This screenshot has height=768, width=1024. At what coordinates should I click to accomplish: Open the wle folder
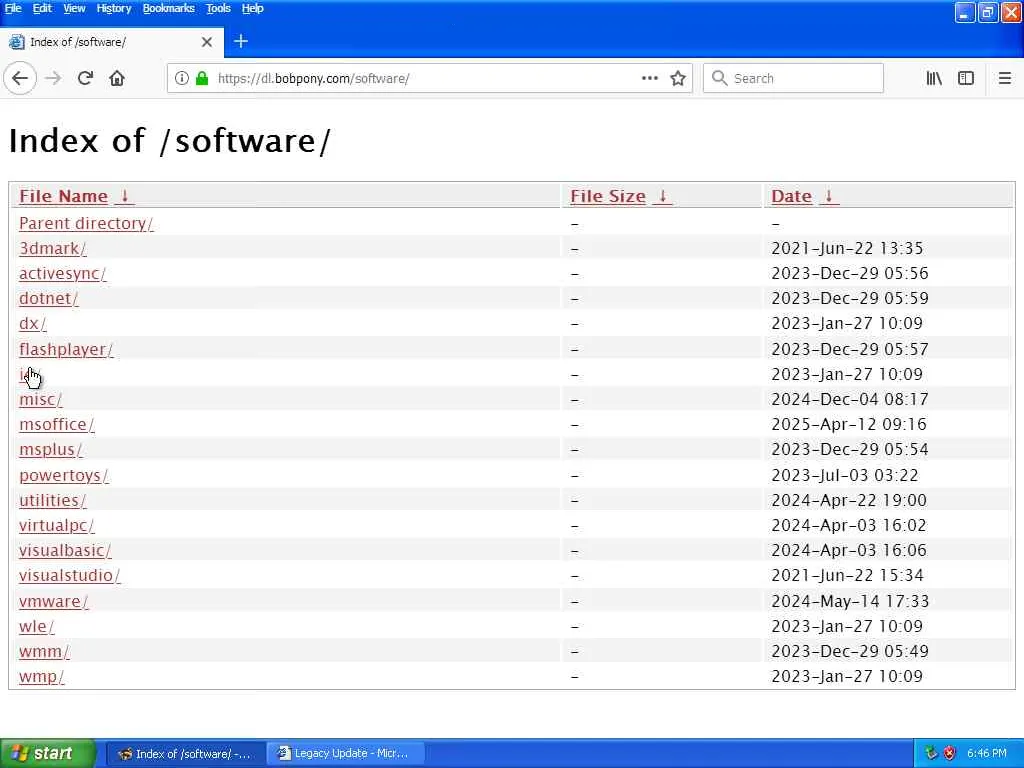[x=37, y=626]
